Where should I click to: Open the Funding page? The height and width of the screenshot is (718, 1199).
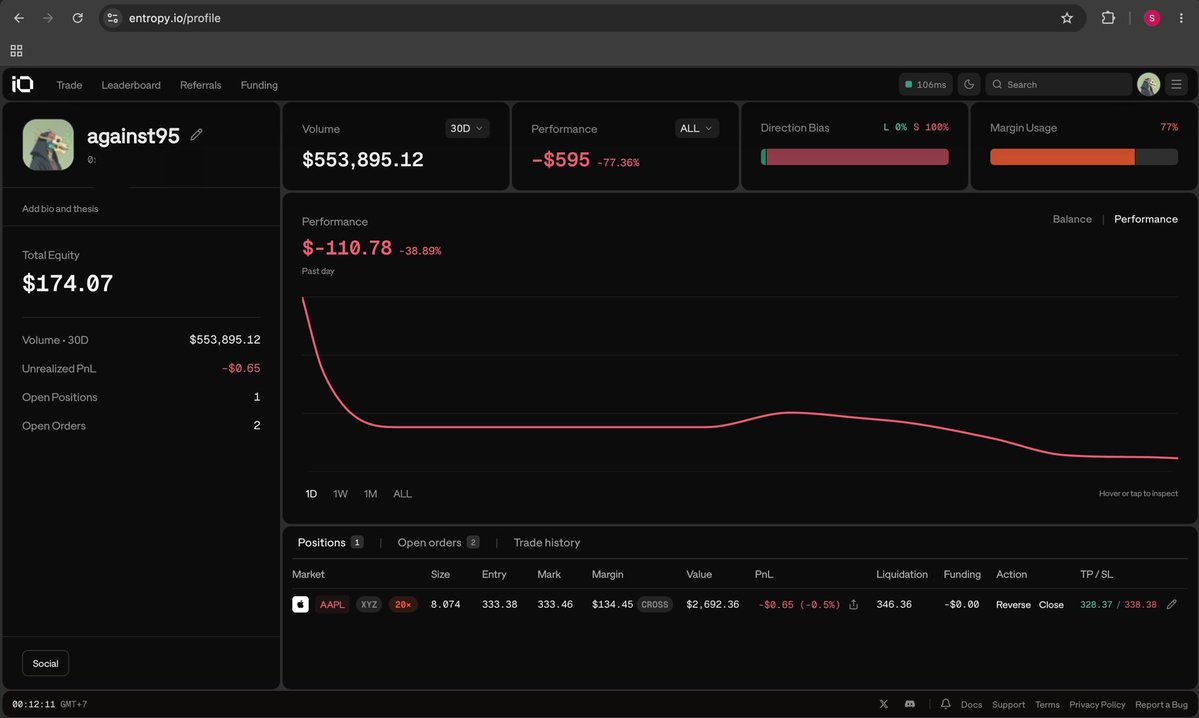pyautogui.click(x=259, y=85)
